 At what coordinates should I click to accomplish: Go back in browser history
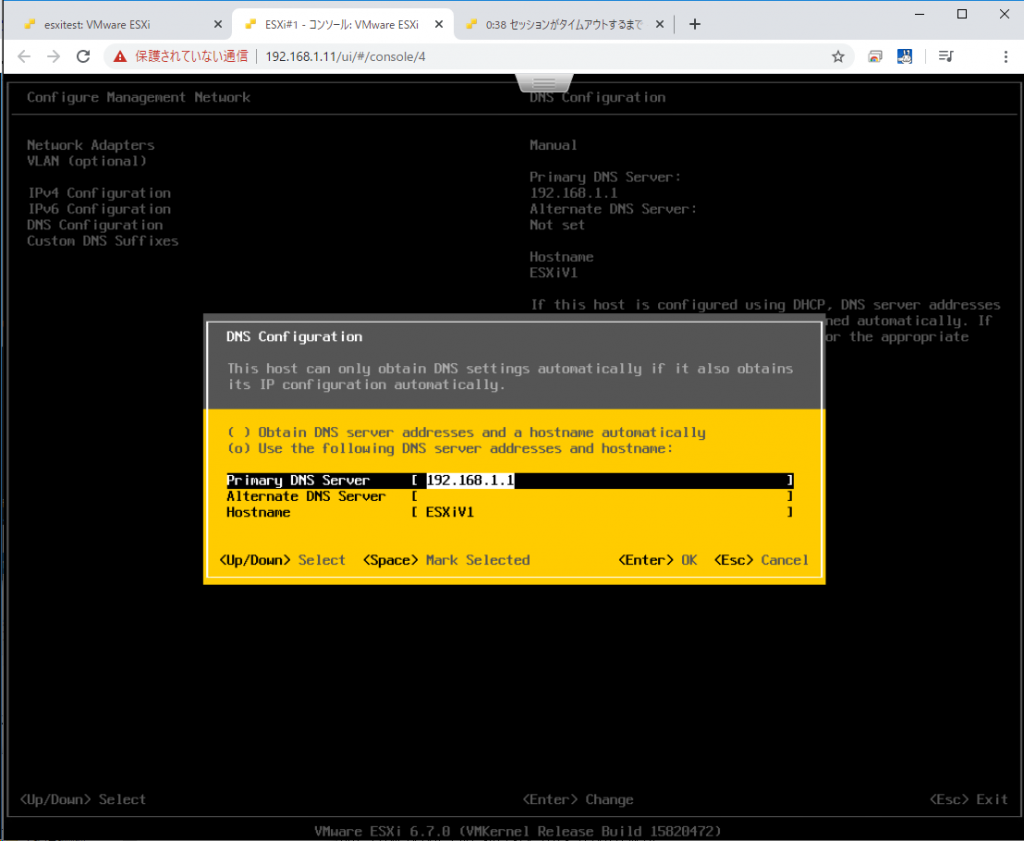(24, 57)
